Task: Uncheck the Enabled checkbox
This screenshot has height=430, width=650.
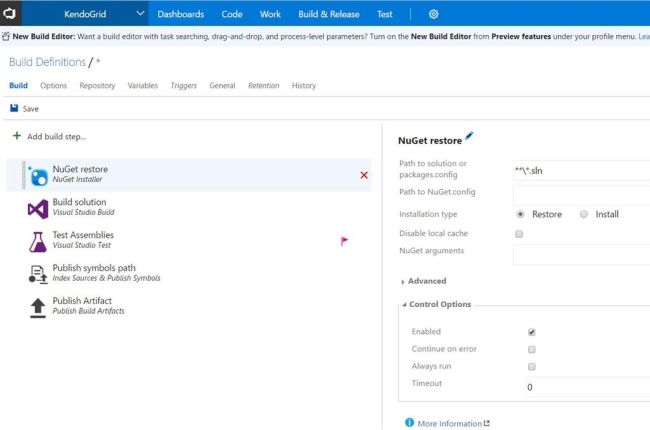Action: [531, 332]
